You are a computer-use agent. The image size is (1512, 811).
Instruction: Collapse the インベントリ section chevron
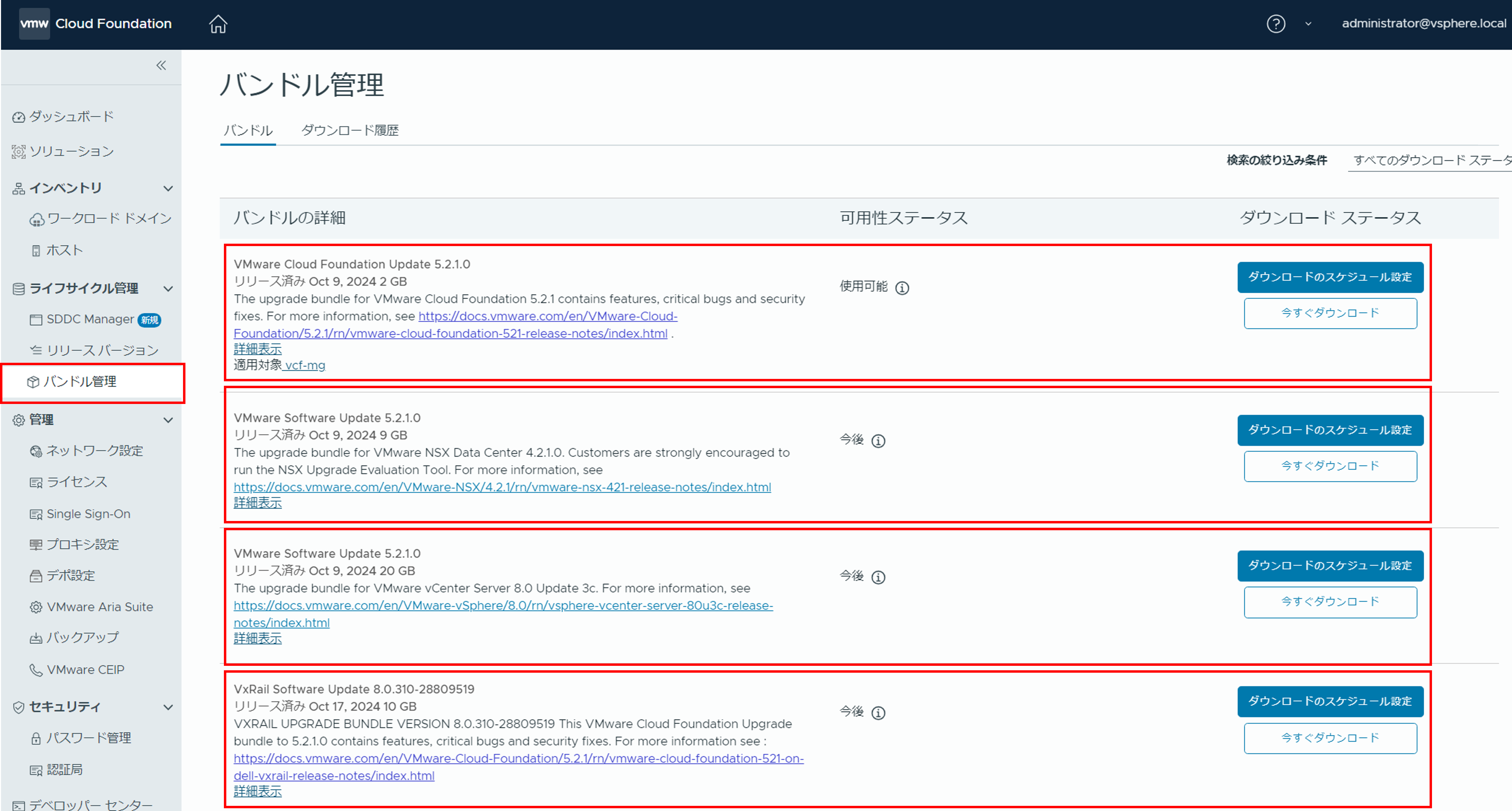click(x=168, y=188)
